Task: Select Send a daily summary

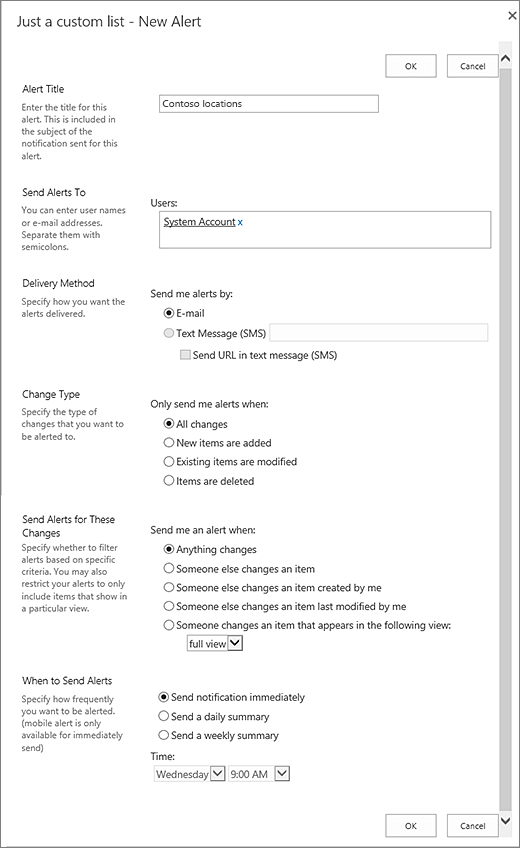Action: click(x=163, y=716)
